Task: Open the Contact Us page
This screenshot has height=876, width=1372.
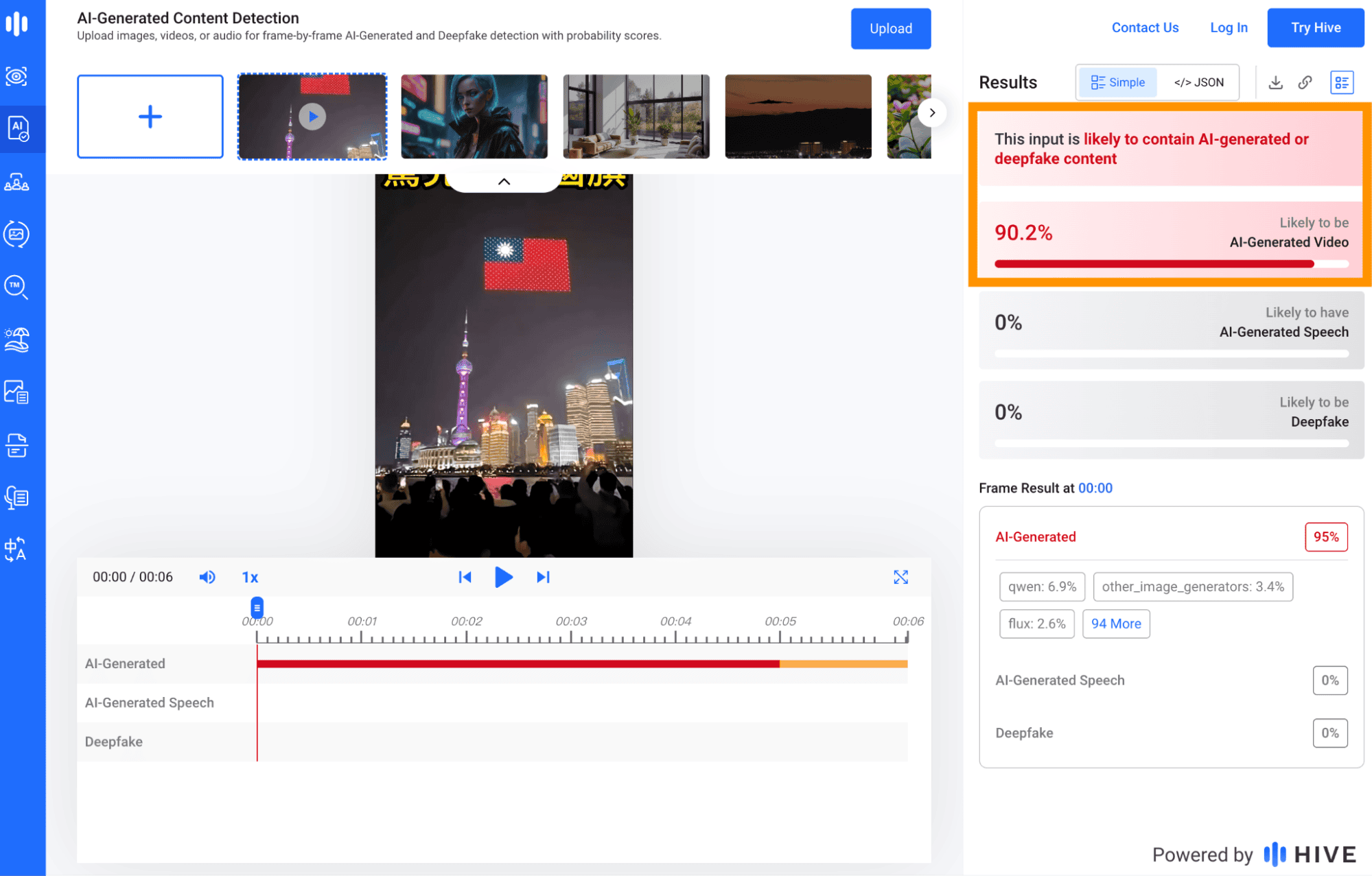Action: 1145,27
